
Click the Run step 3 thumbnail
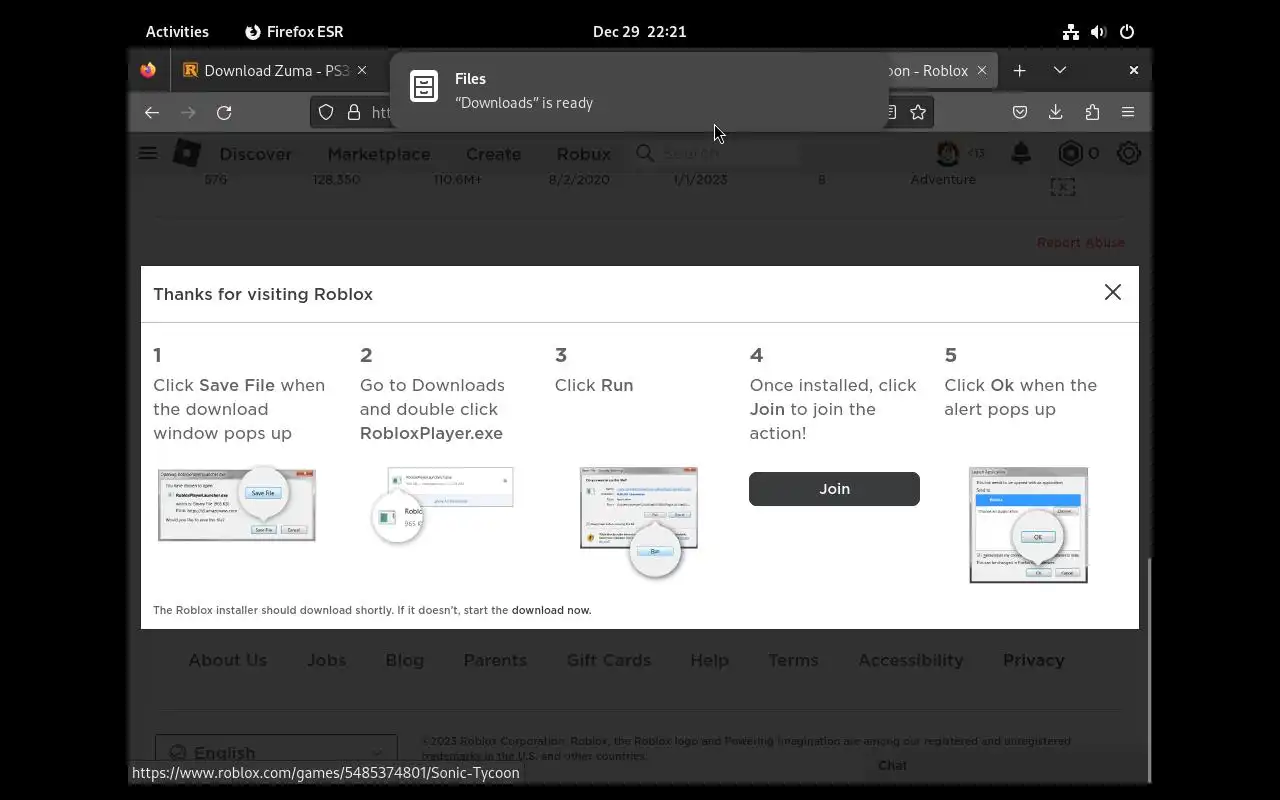pos(638,522)
